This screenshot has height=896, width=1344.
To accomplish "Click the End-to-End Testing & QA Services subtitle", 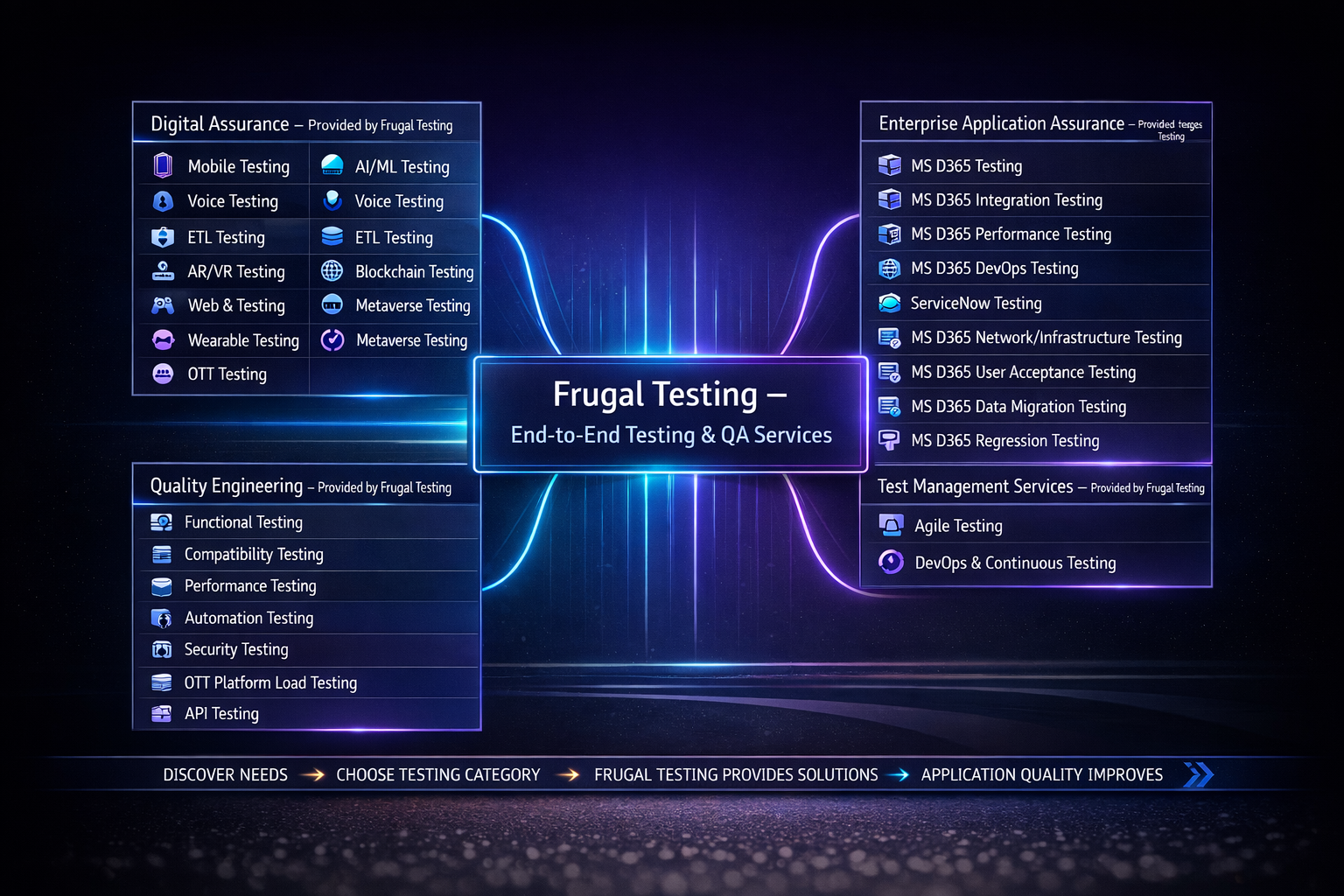I will [x=671, y=435].
